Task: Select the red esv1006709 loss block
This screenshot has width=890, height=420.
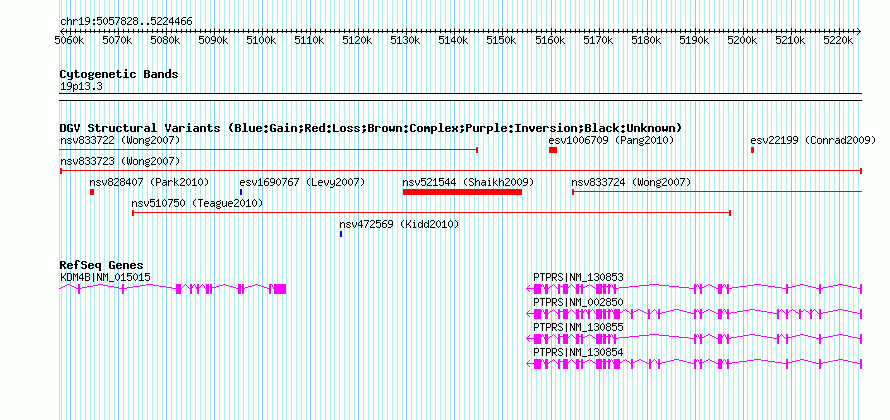Action: [x=553, y=150]
